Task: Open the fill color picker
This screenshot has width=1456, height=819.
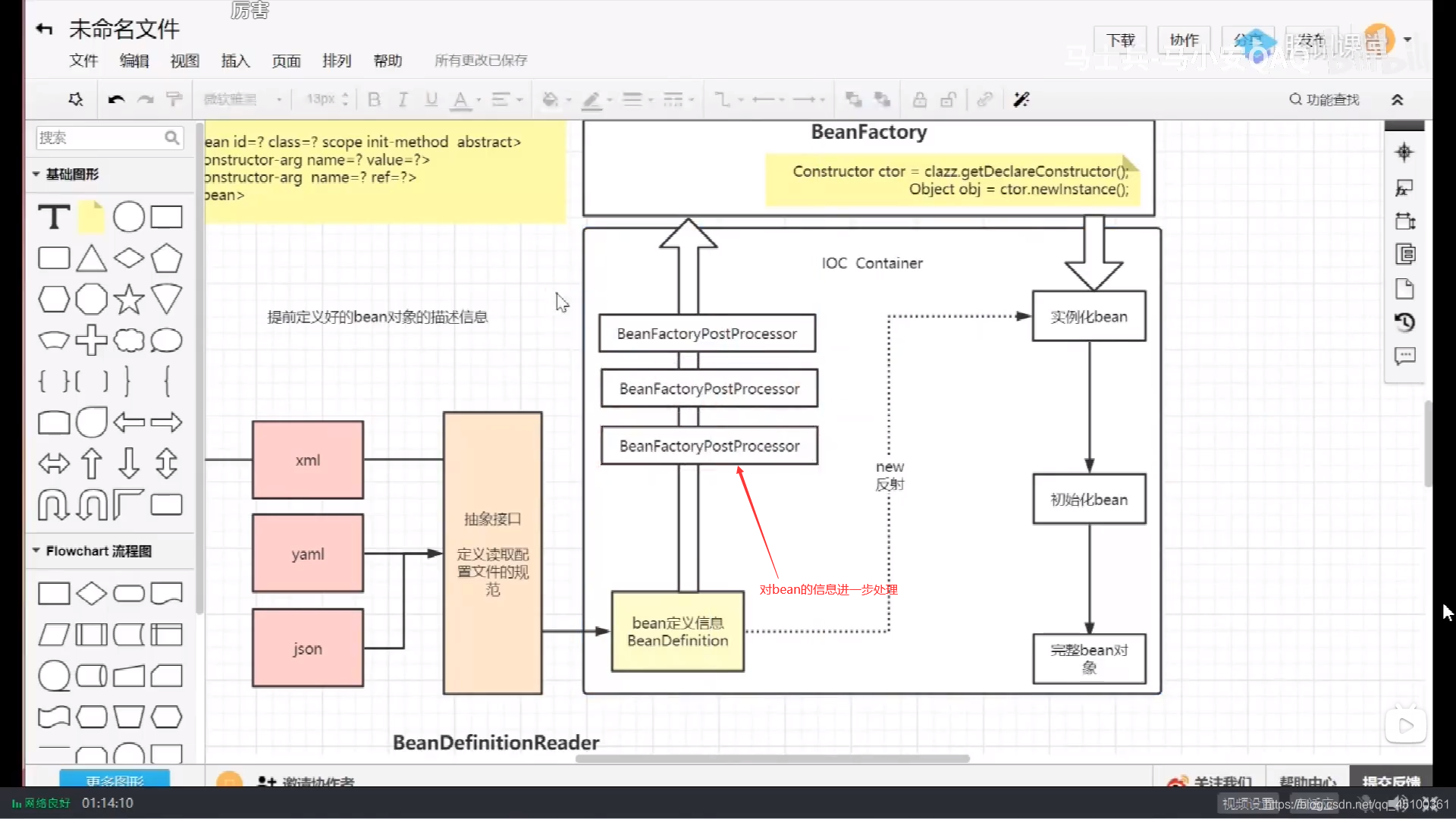Action: pyautogui.click(x=556, y=99)
